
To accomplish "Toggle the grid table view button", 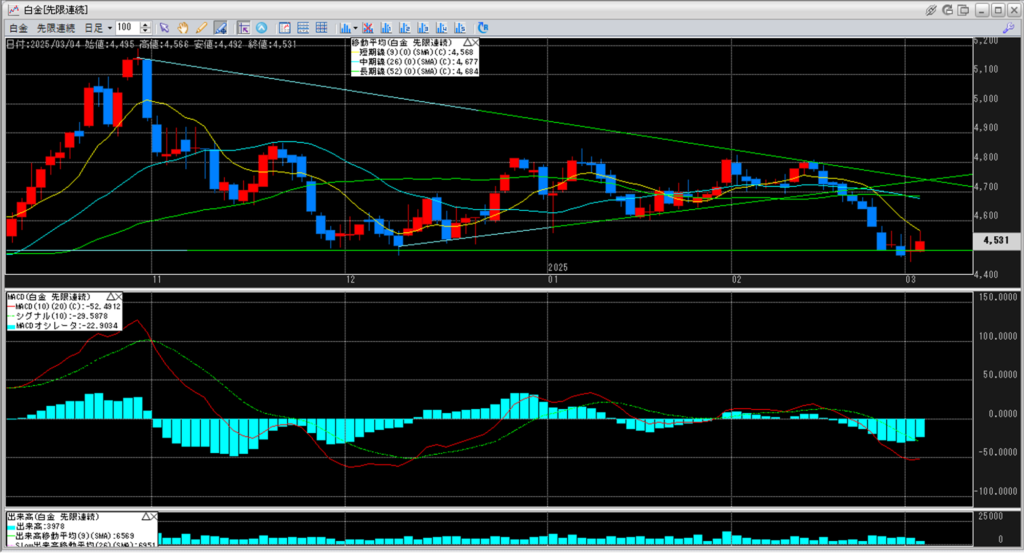I will pyautogui.click(x=321, y=27).
